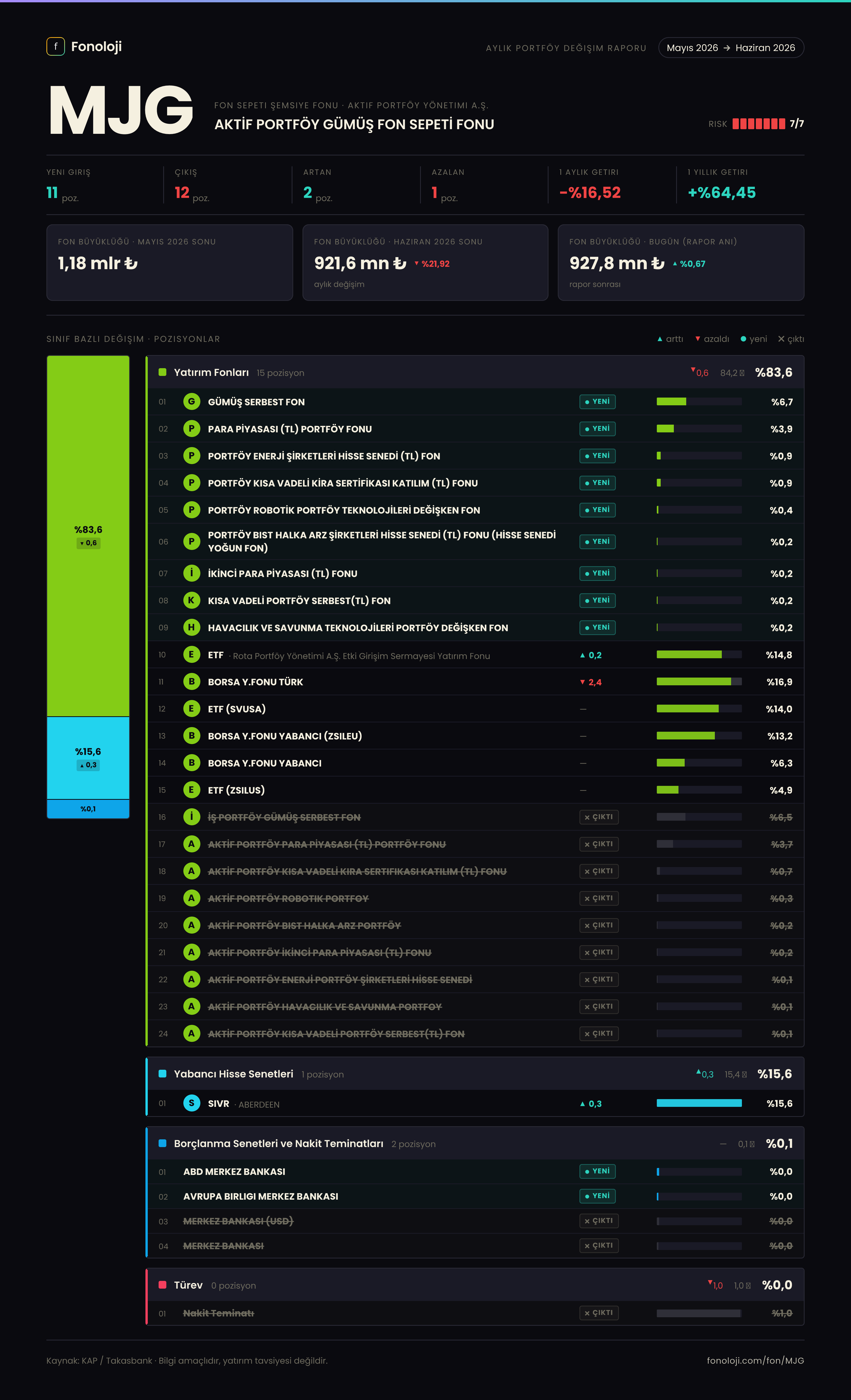Select the cyan %15,6 segment of the stacked bar
Image resolution: width=851 pixels, height=1400 pixels.
(88, 758)
